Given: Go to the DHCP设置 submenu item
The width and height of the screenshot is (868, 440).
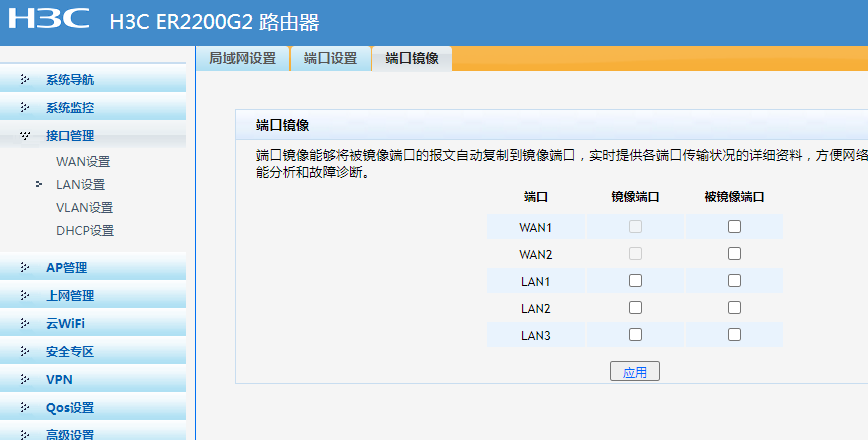Looking at the screenshot, I should coord(85,231).
